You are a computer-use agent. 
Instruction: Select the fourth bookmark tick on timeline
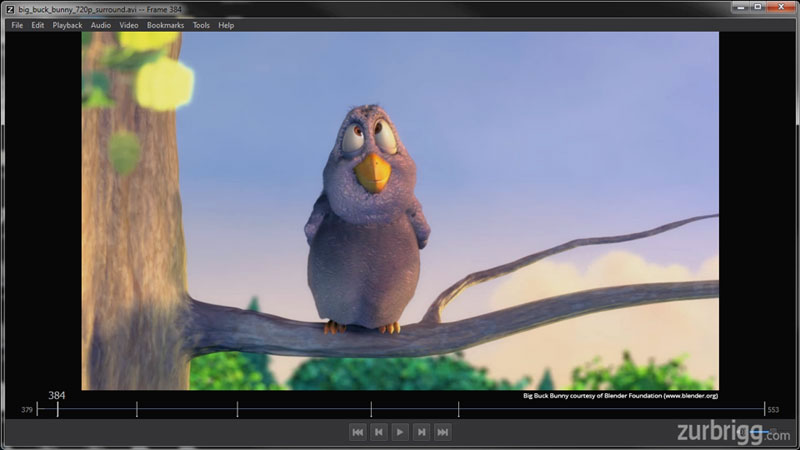pyautogui.click(x=371, y=409)
